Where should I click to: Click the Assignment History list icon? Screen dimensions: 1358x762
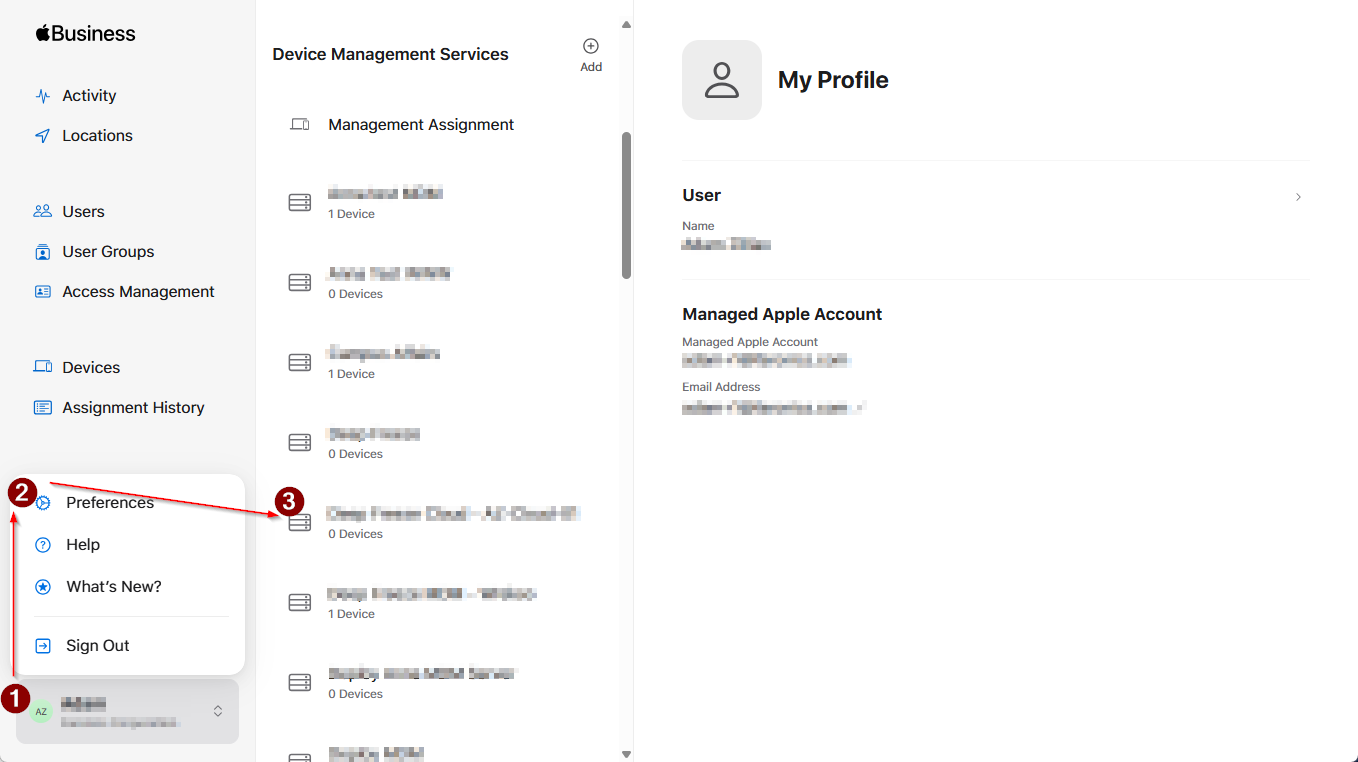pos(42,408)
